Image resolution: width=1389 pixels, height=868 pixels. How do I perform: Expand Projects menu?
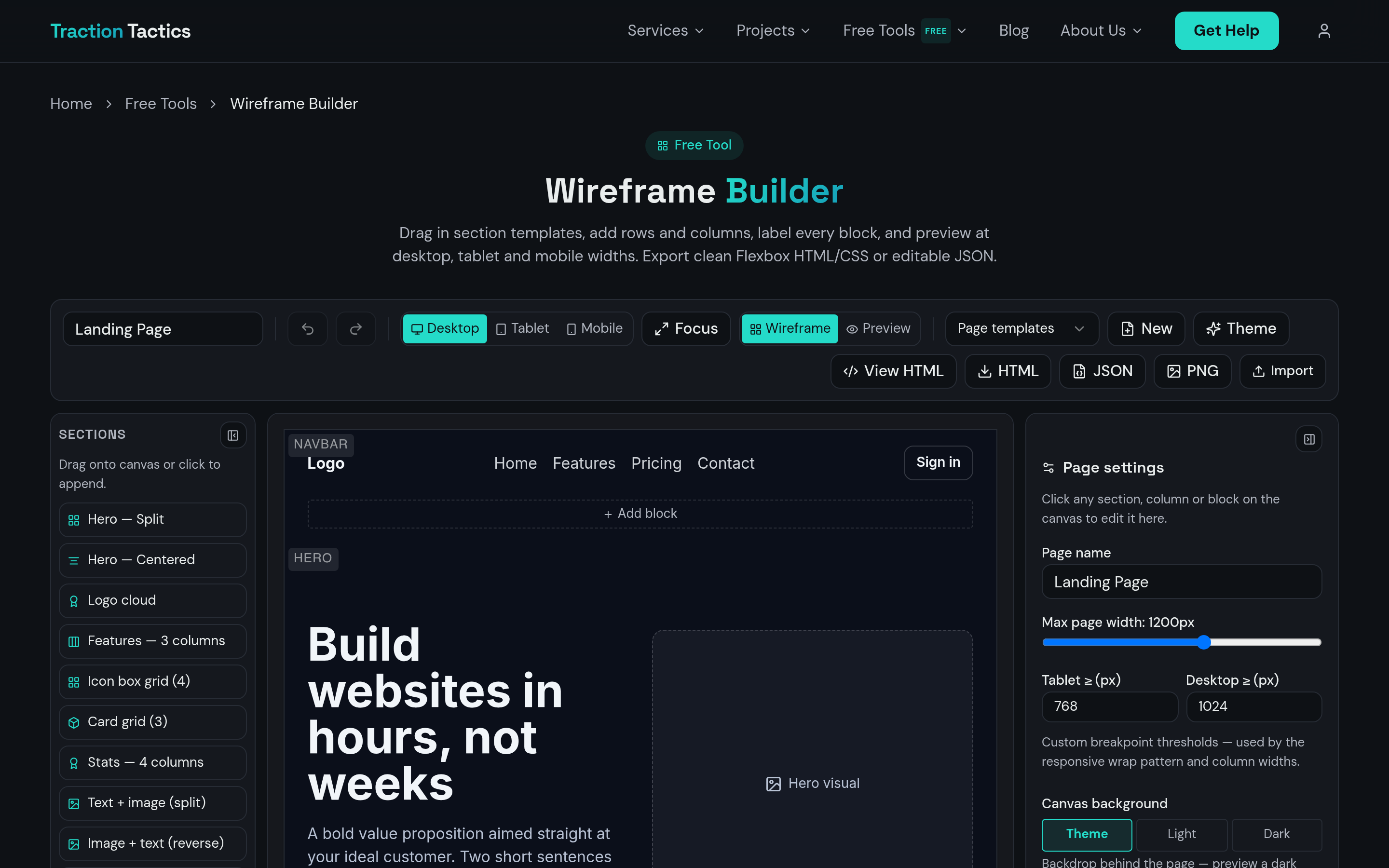click(773, 31)
